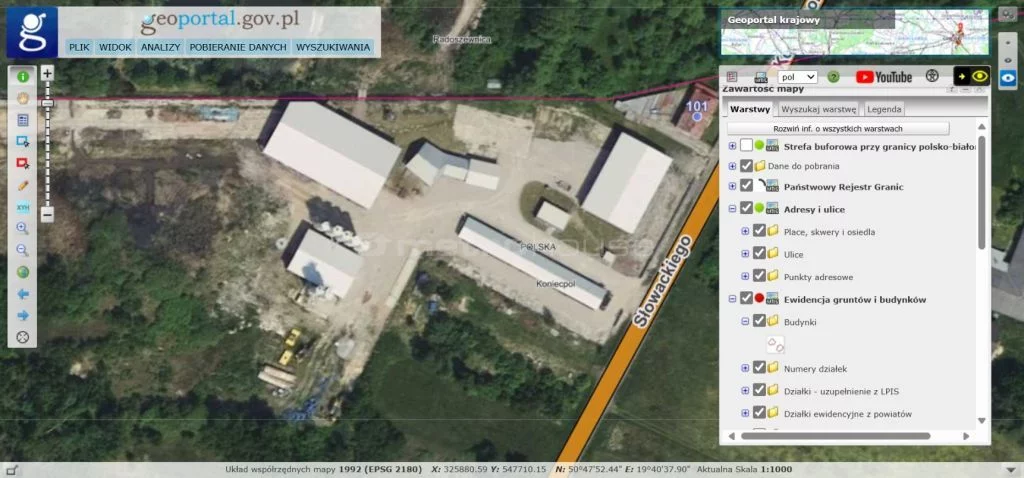This screenshot has width=1024, height=478.
Task: Click address point 101 on map
Action: point(697,116)
